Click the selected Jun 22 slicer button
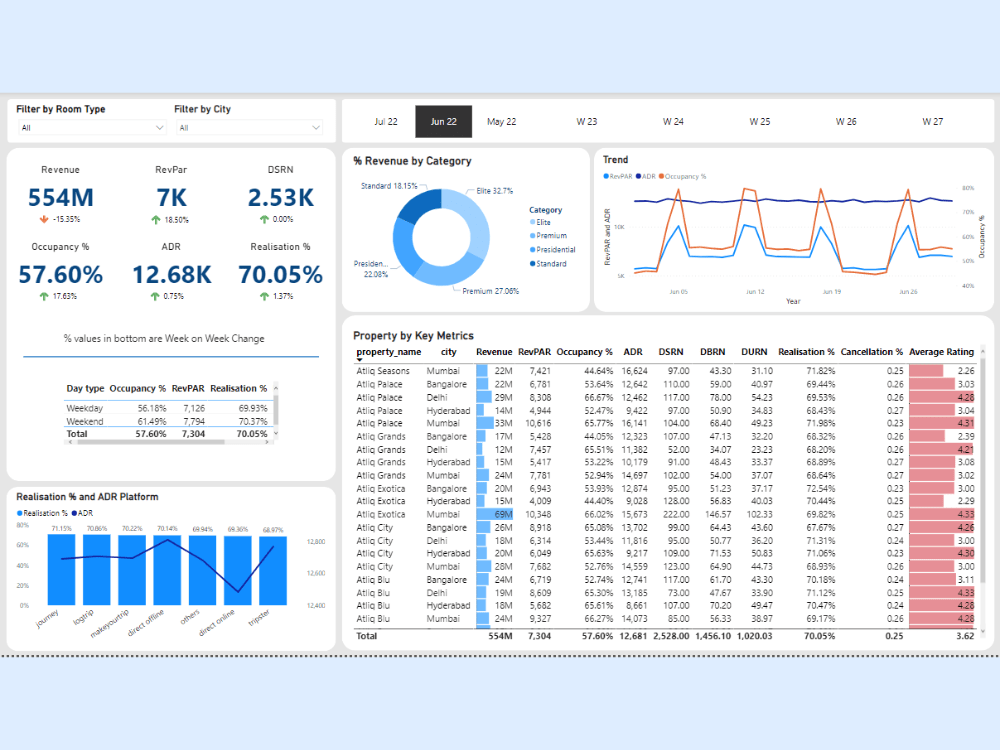The height and width of the screenshot is (750, 1000). coord(443,121)
